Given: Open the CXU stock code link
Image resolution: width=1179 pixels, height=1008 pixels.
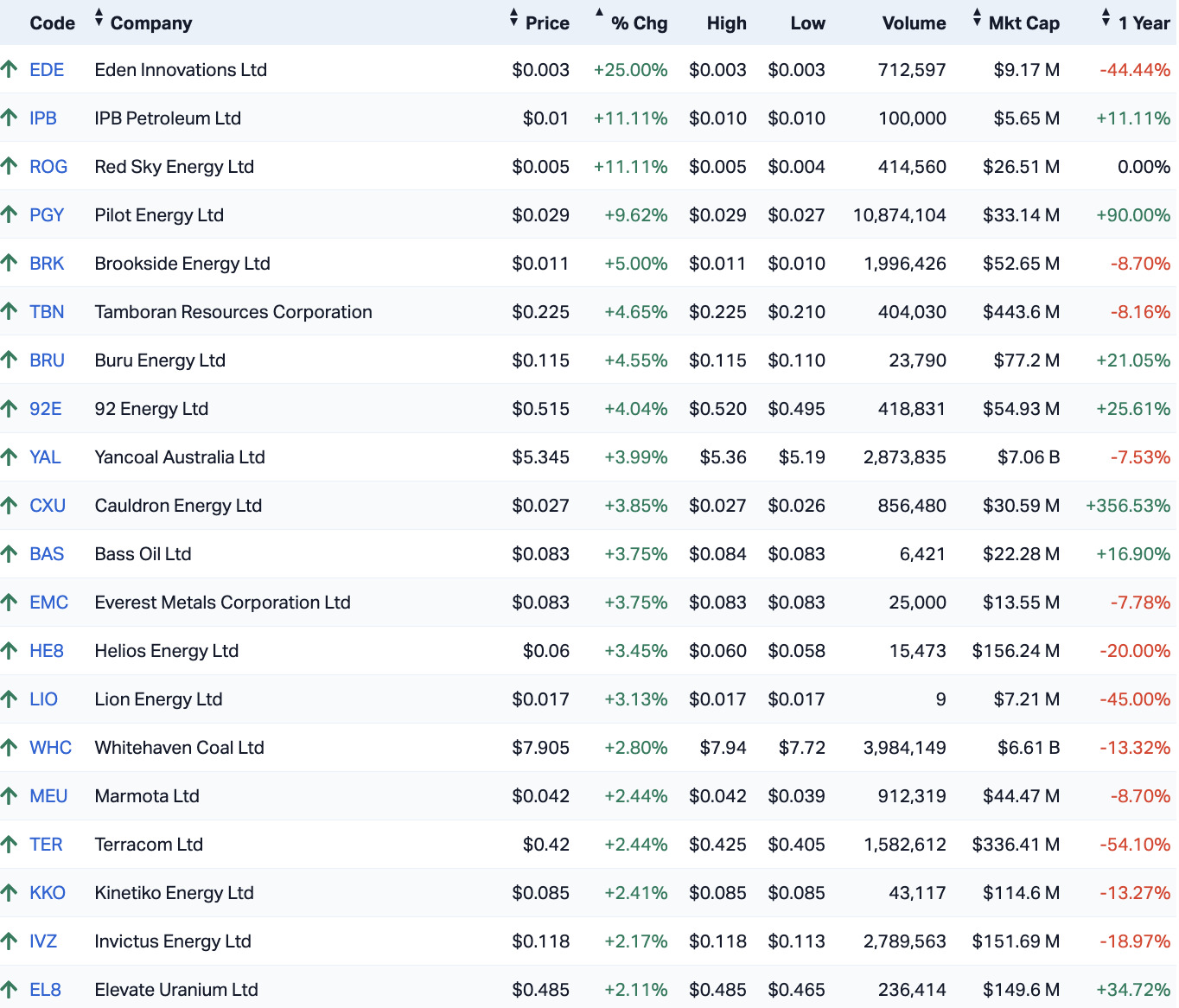Looking at the screenshot, I should (48, 506).
